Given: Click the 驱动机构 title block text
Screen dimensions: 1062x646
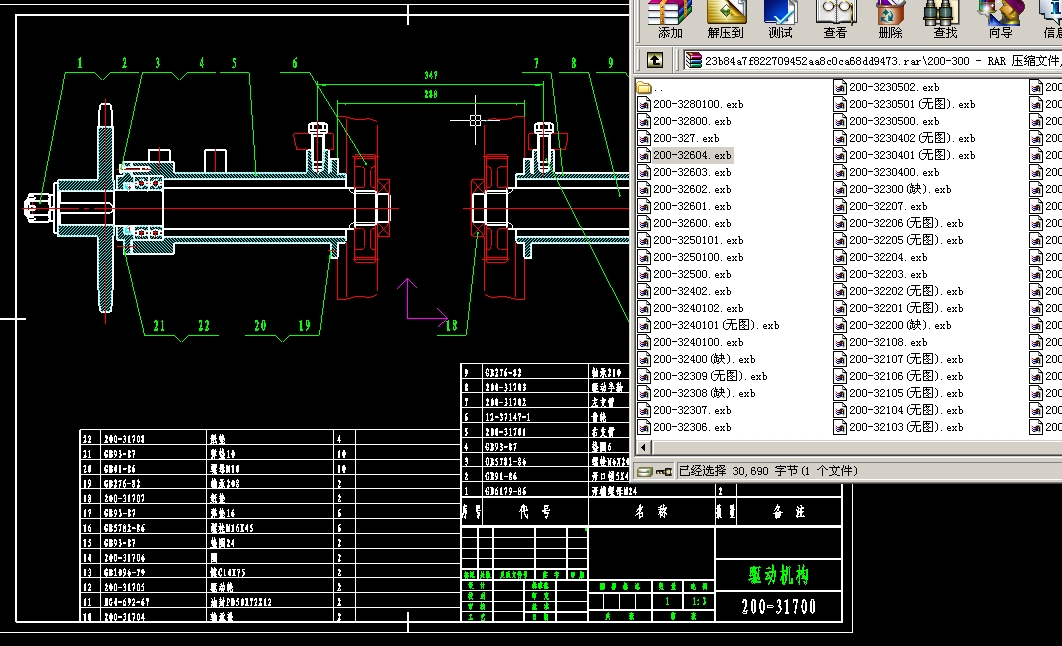Looking at the screenshot, I should click(x=778, y=575).
